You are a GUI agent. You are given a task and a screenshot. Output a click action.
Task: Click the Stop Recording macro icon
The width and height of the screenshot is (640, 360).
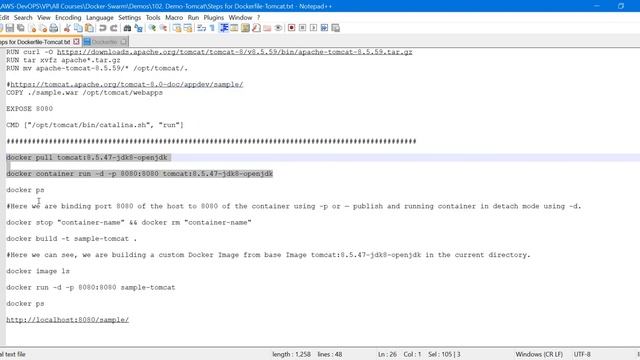[302, 28]
